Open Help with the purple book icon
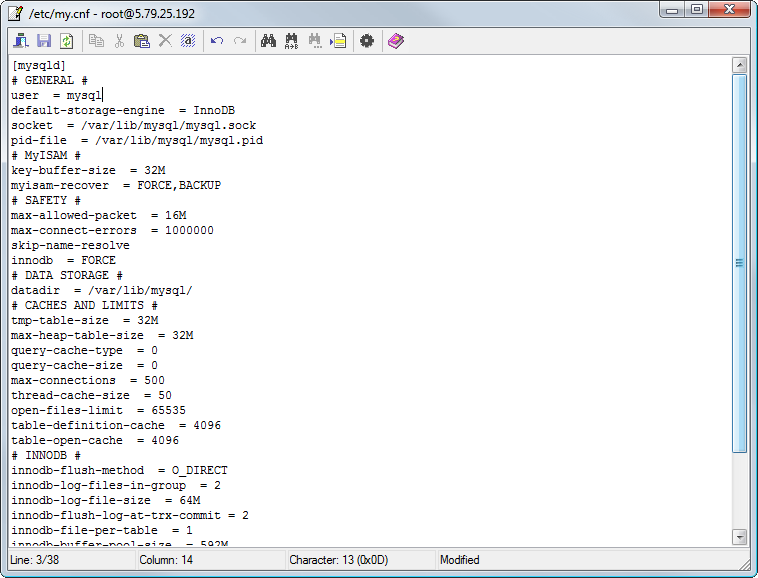The image size is (758, 578). [396, 41]
